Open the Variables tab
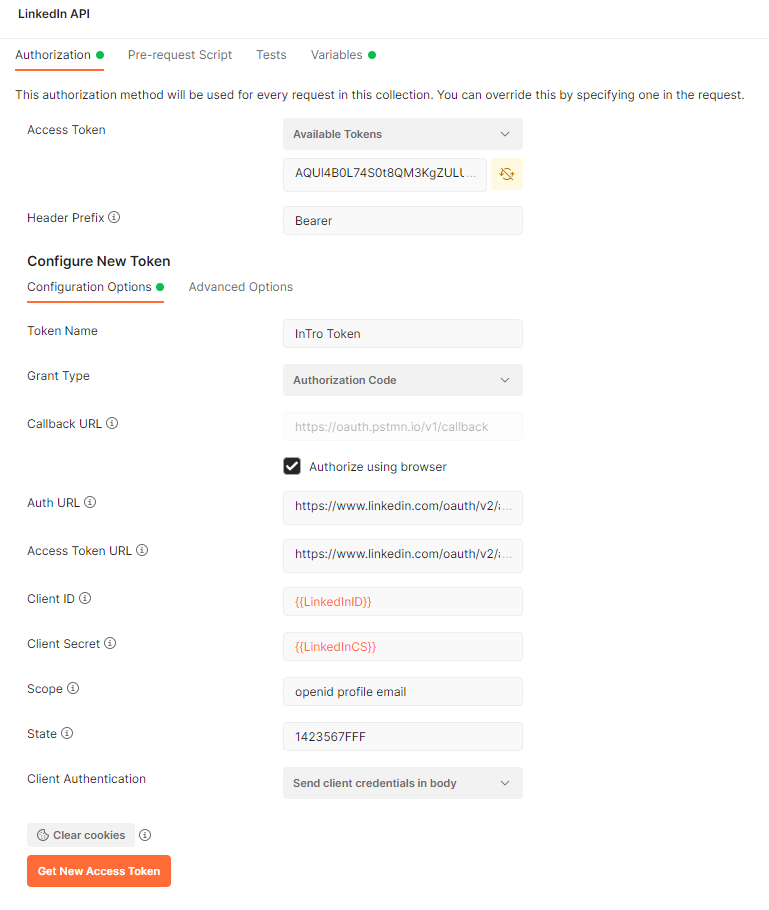The height and width of the screenshot is (910, 769). click(336, 55)
